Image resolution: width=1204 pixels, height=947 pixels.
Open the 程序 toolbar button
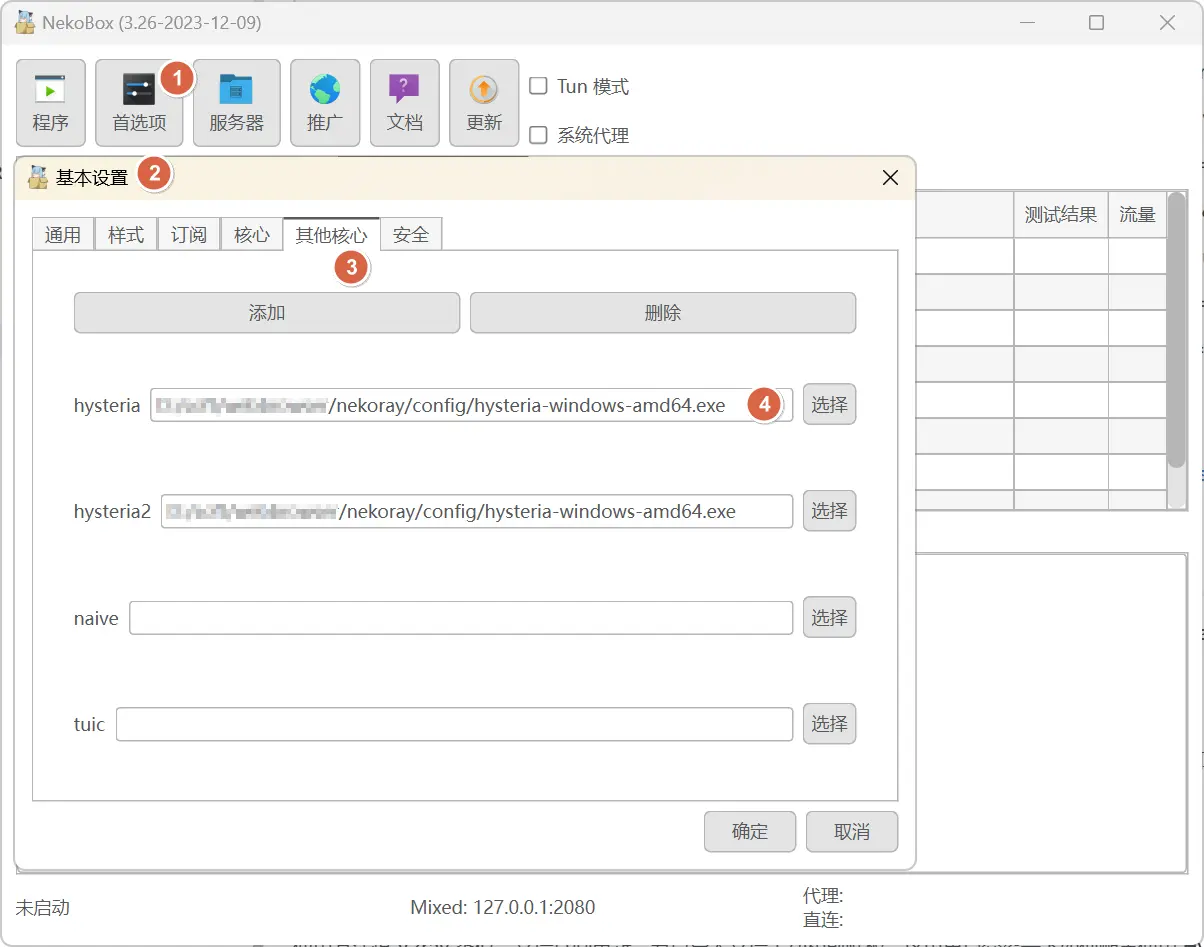[x=50, y=103]
